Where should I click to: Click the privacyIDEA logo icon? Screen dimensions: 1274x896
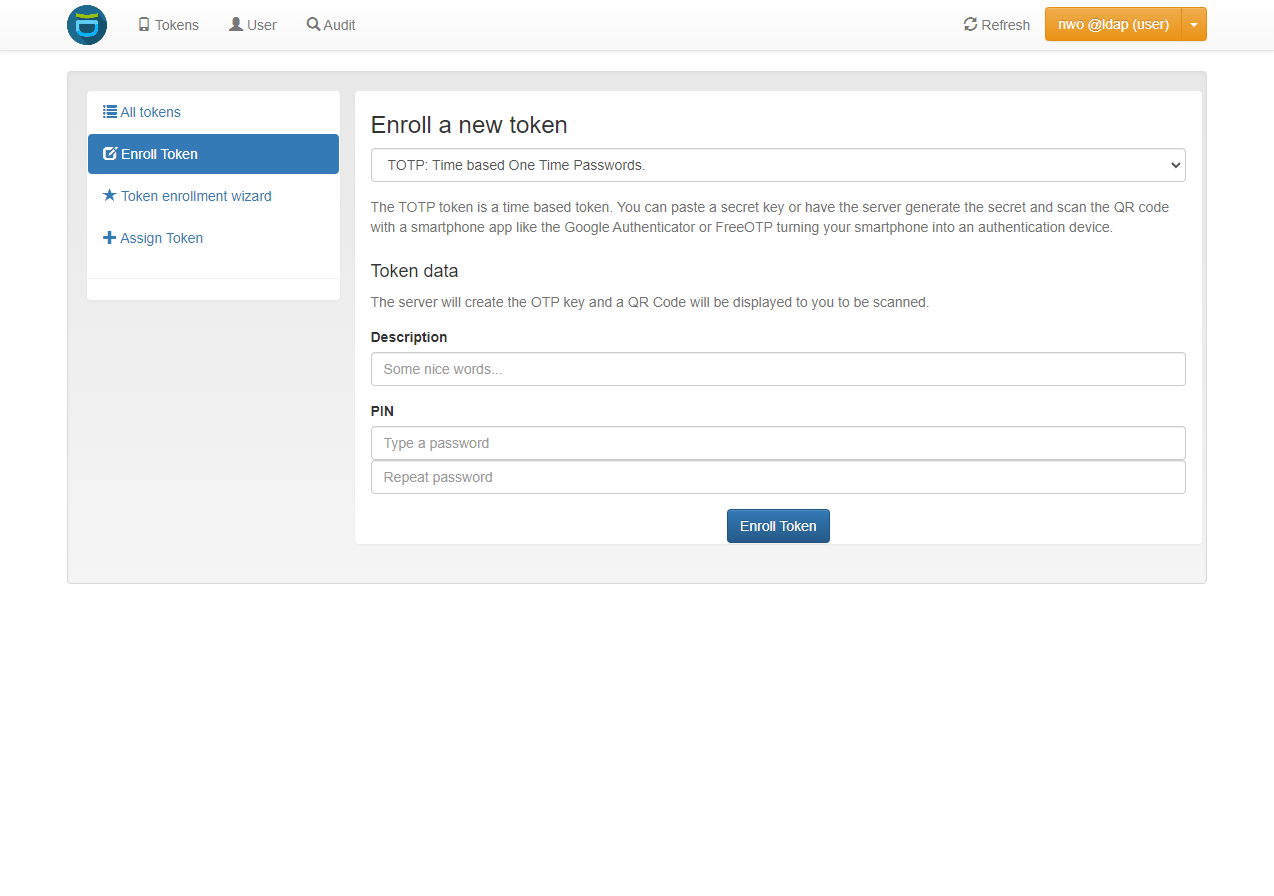(x=87, y=25)
